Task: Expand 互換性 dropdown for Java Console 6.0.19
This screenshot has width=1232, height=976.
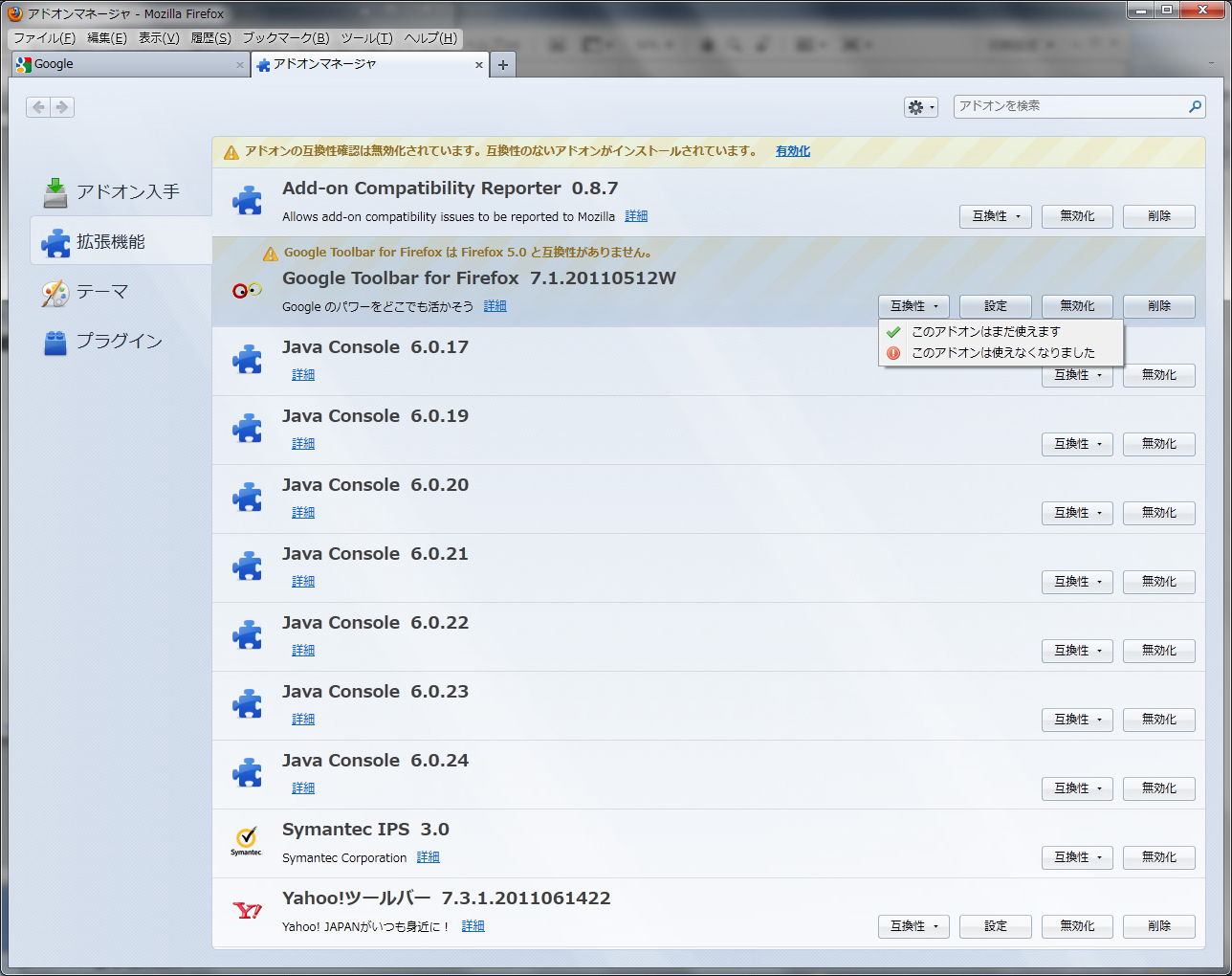Action: click(1077, 444)
